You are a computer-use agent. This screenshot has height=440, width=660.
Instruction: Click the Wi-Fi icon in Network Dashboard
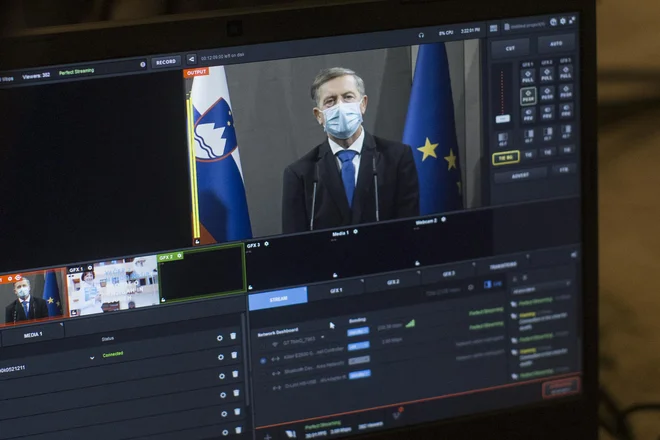(275, 344)
